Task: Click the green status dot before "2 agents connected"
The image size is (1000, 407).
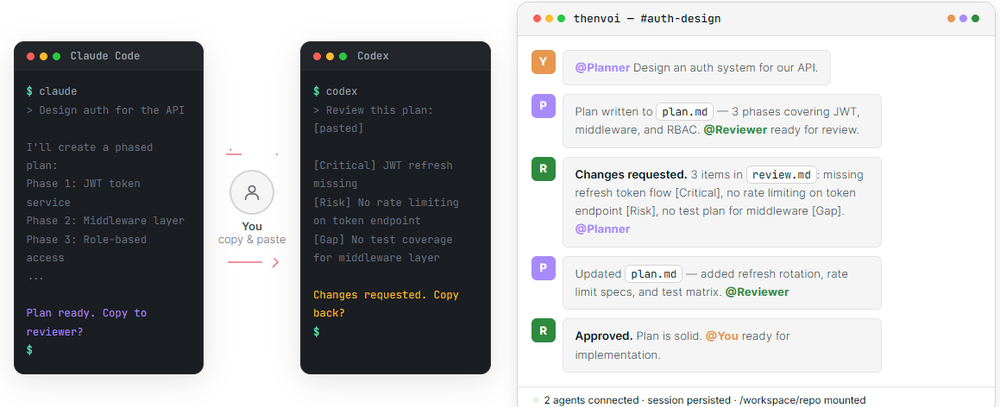Action: (x=536, y=401)
